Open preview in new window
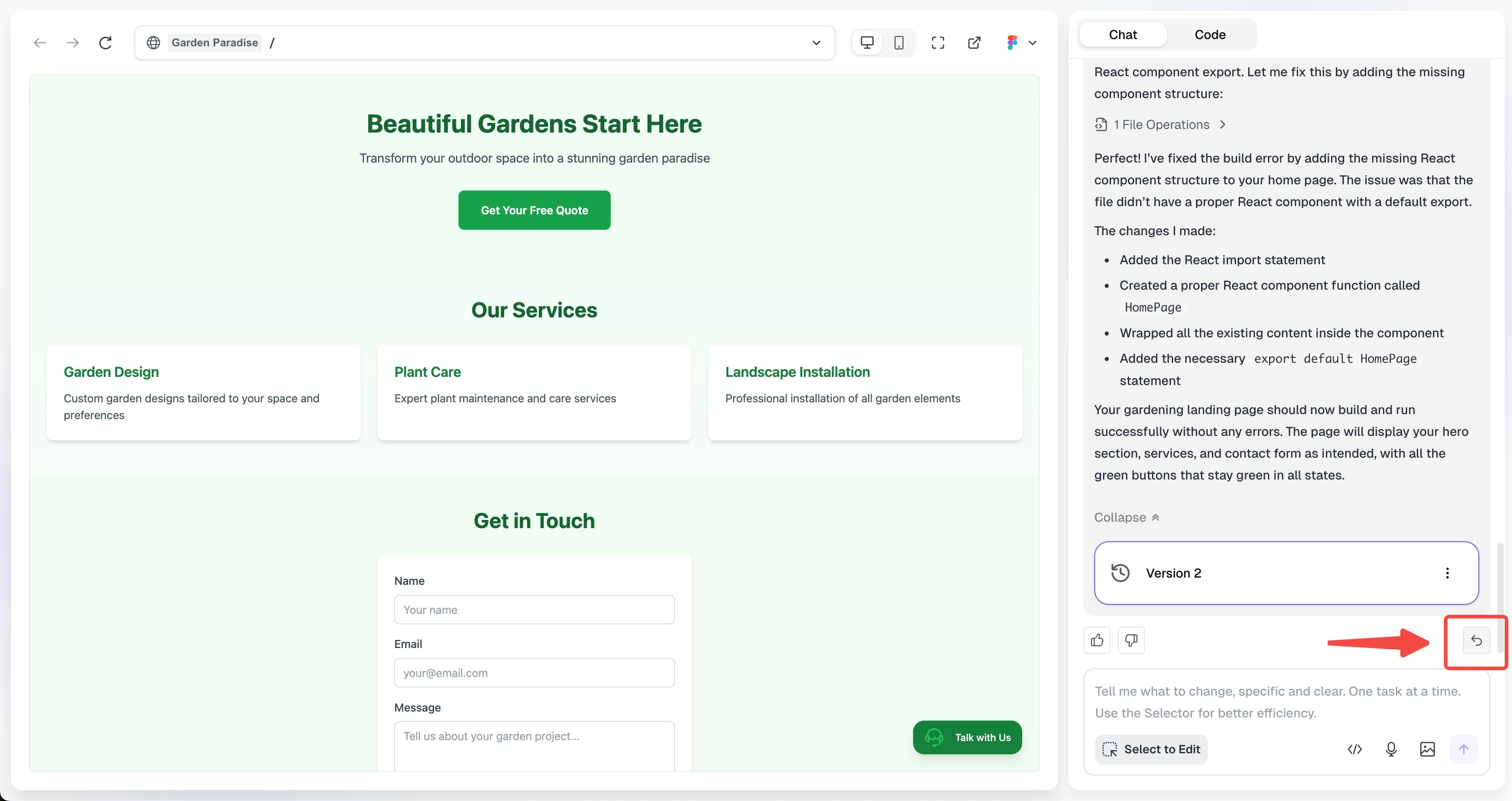The image size is (1512, 801). pos(974,42)
